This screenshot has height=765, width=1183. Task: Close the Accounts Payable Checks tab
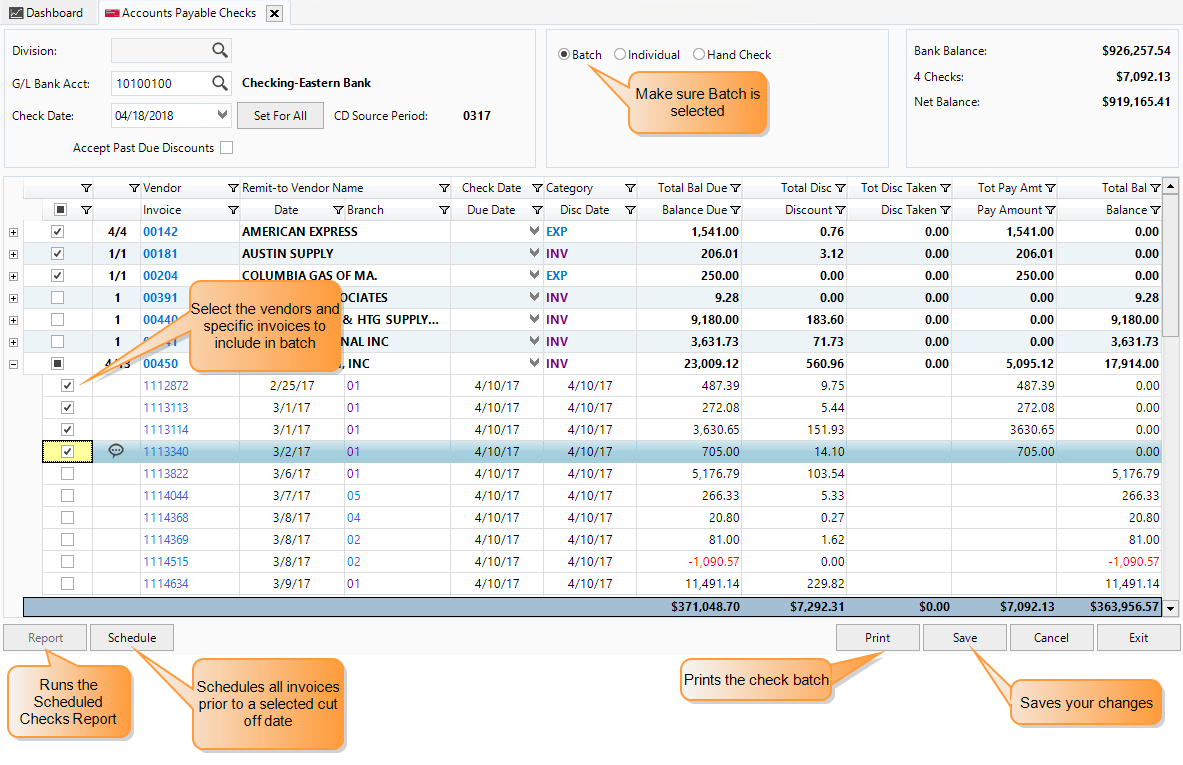tap(274, 13)
